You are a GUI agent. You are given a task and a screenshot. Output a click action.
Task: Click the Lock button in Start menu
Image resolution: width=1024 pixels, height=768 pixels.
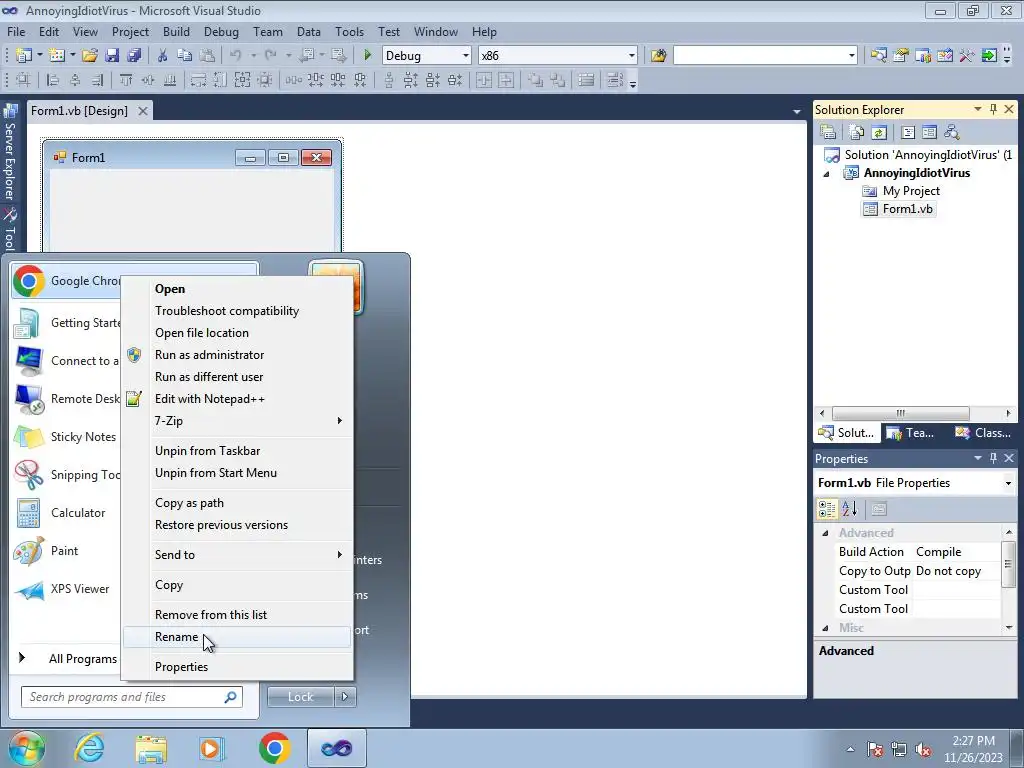tap(300, 697)
